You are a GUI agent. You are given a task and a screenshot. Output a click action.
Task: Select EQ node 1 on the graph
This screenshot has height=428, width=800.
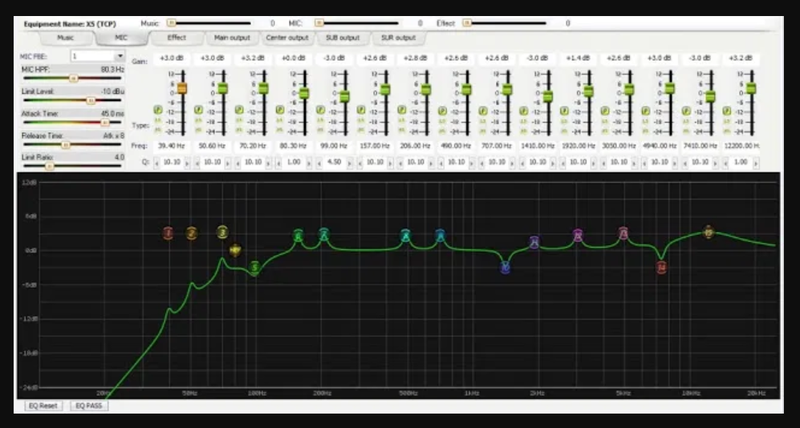tap(168, 233)
